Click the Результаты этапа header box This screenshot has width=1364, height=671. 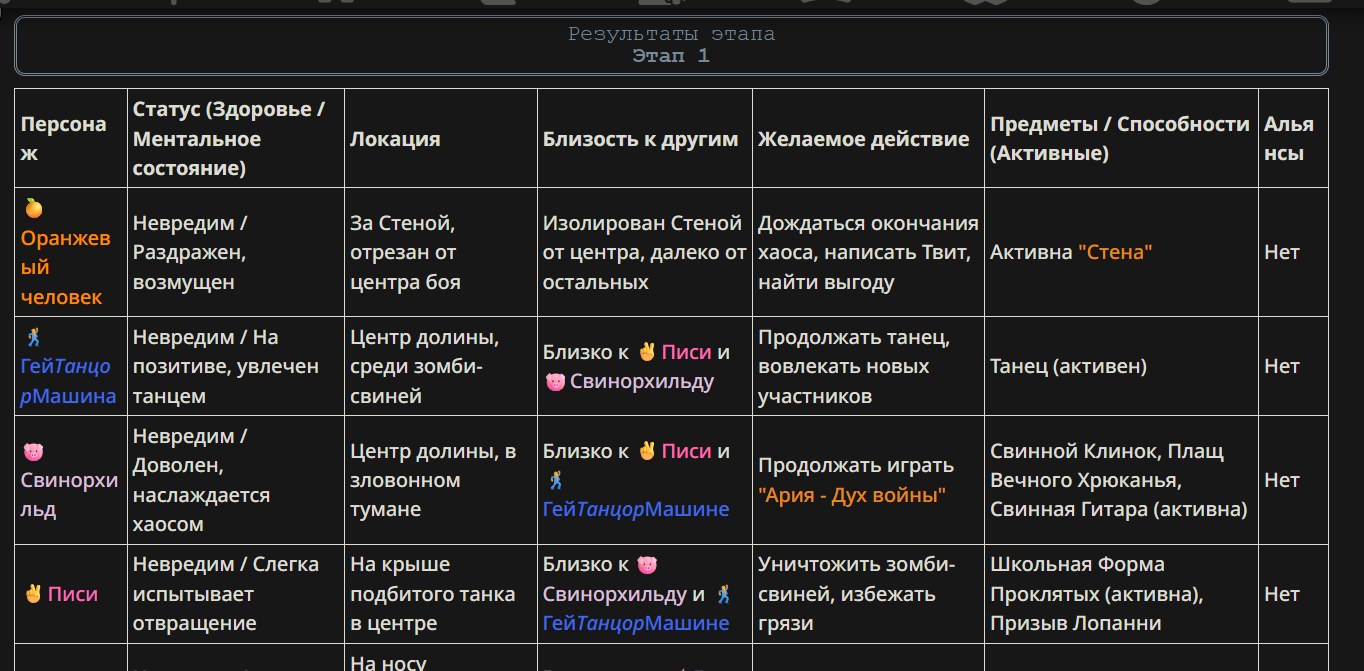pos(671,45)
